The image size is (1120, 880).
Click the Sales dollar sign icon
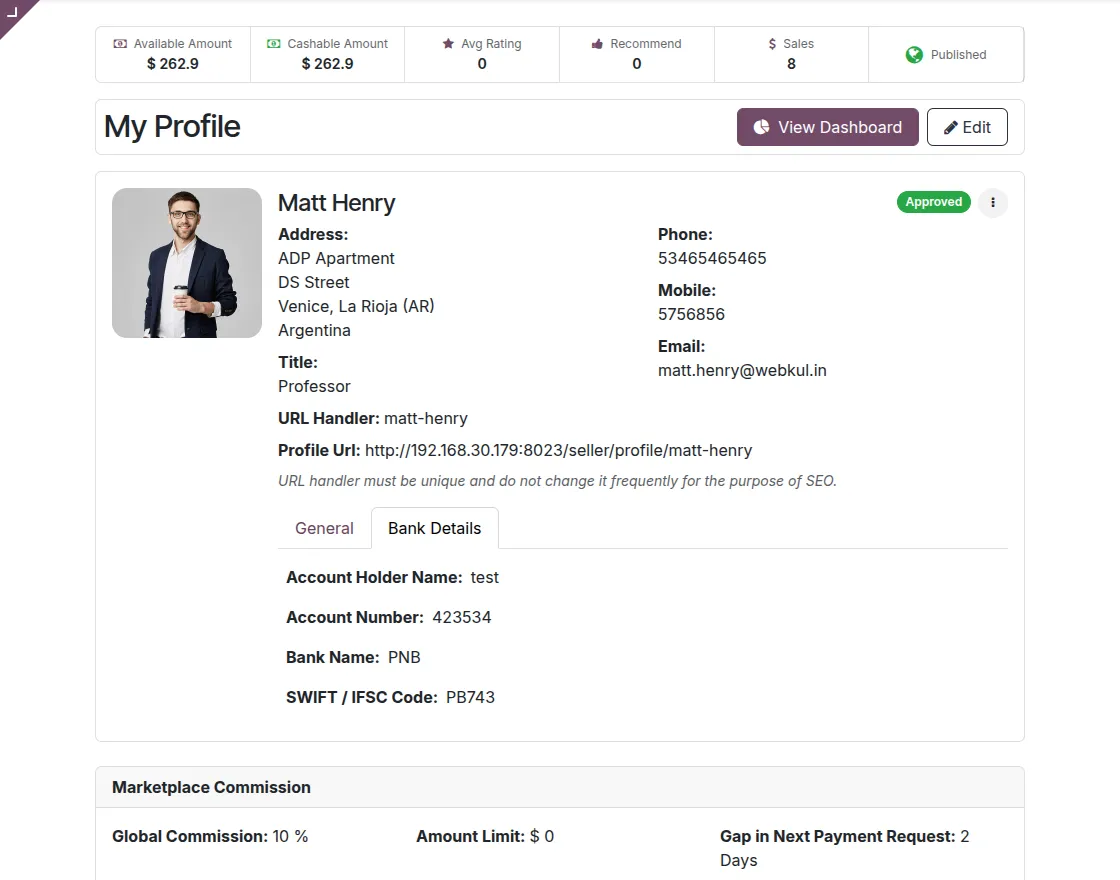pos(772,44)
